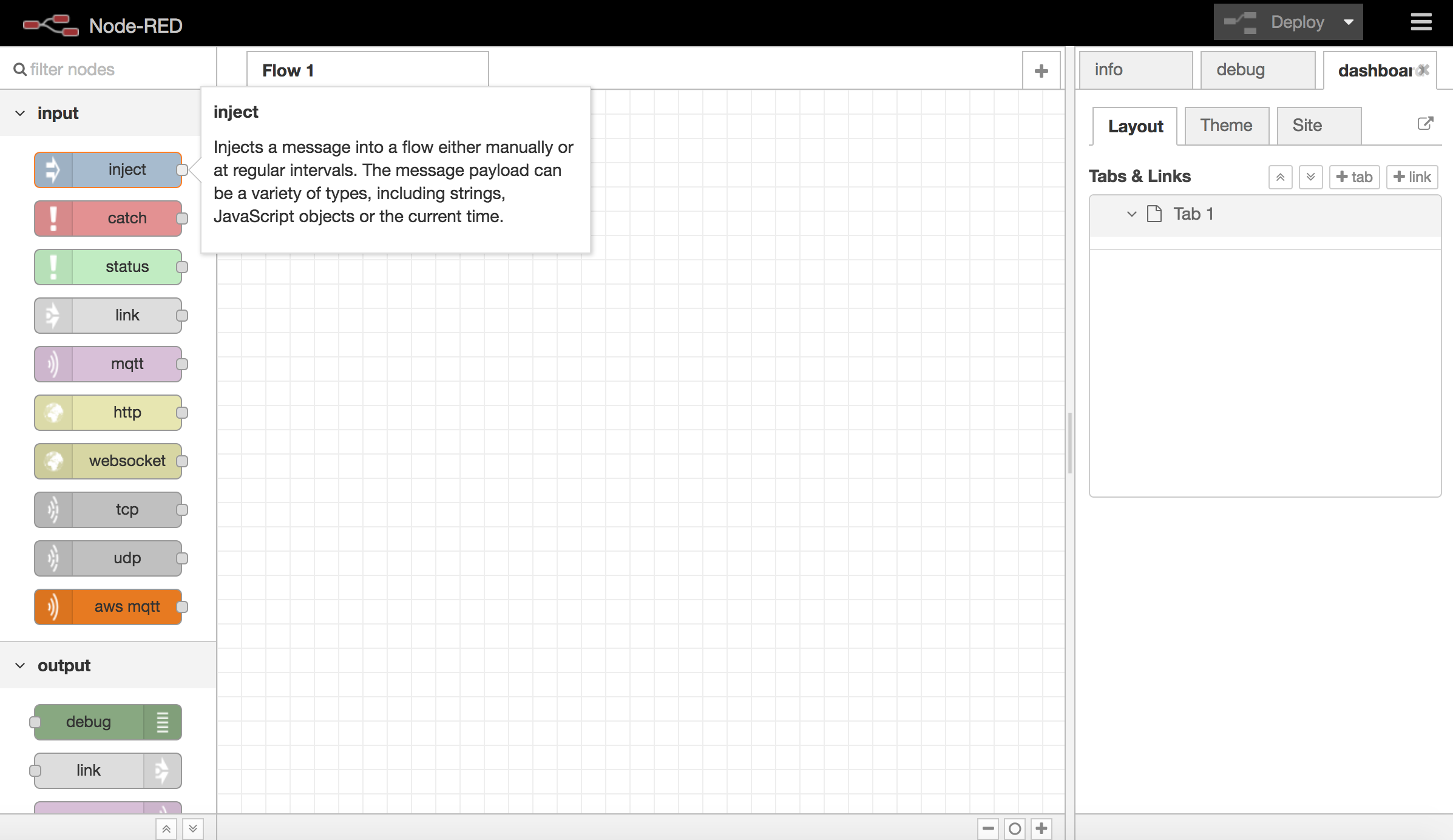Switch to the debug sidebar tab
This screenshot has width=1453, height=840.
click(1258, 70)
